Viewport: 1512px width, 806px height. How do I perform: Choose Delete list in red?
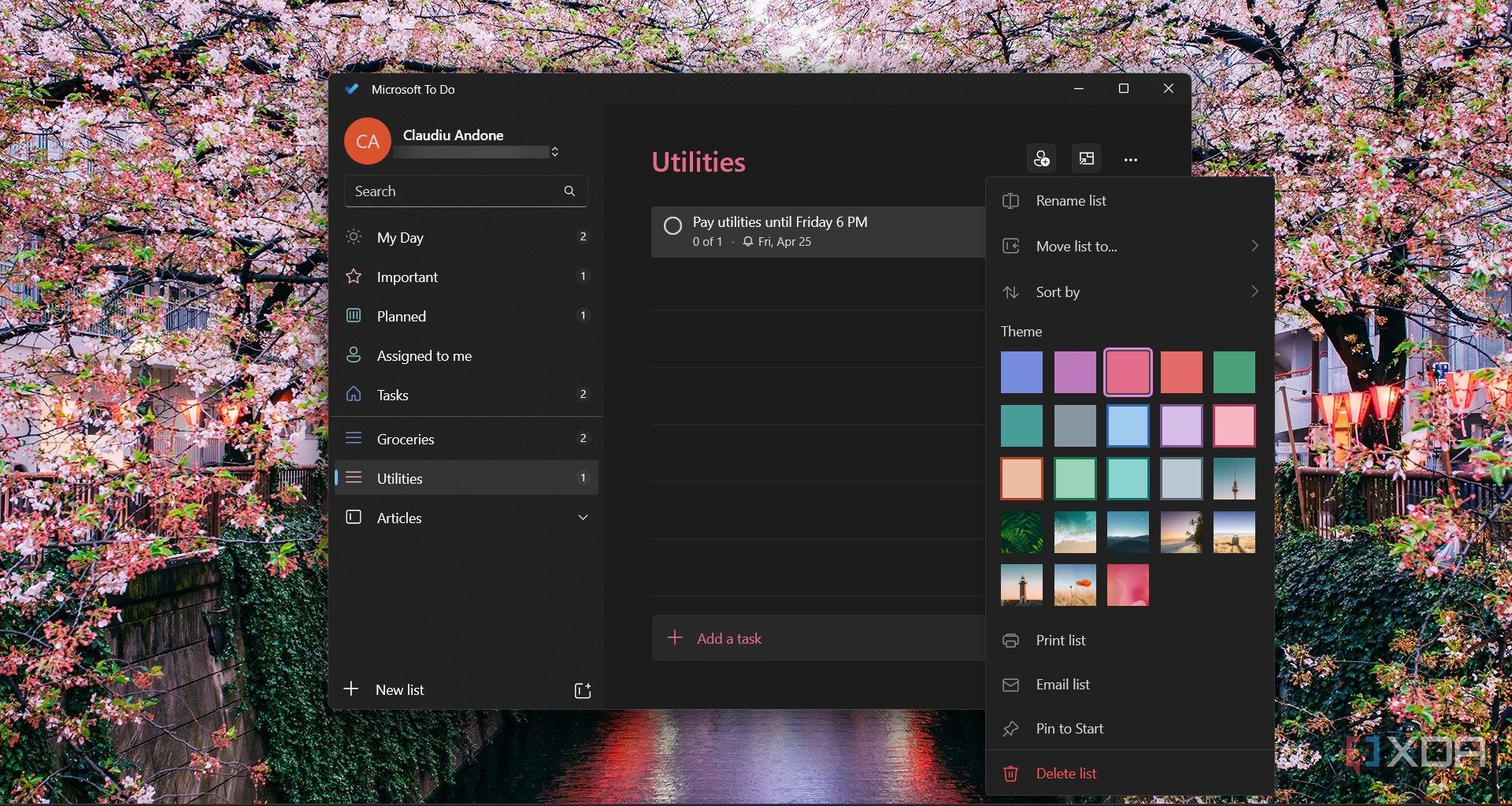1130,774
